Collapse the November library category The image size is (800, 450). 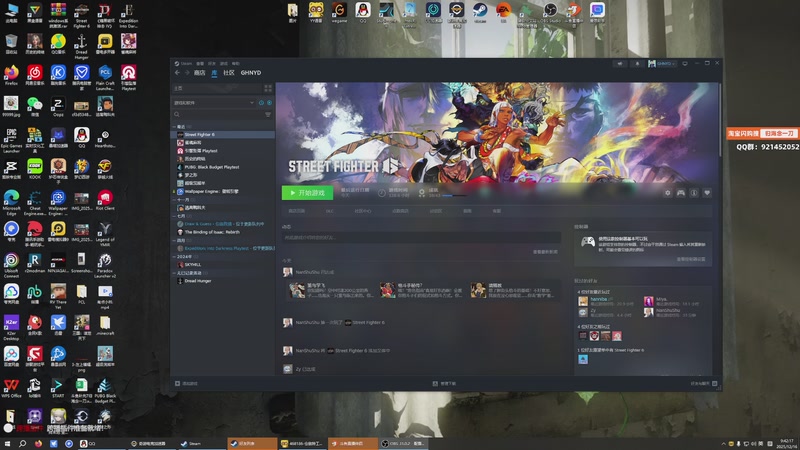pyautogui.click(x=174, y=199)
